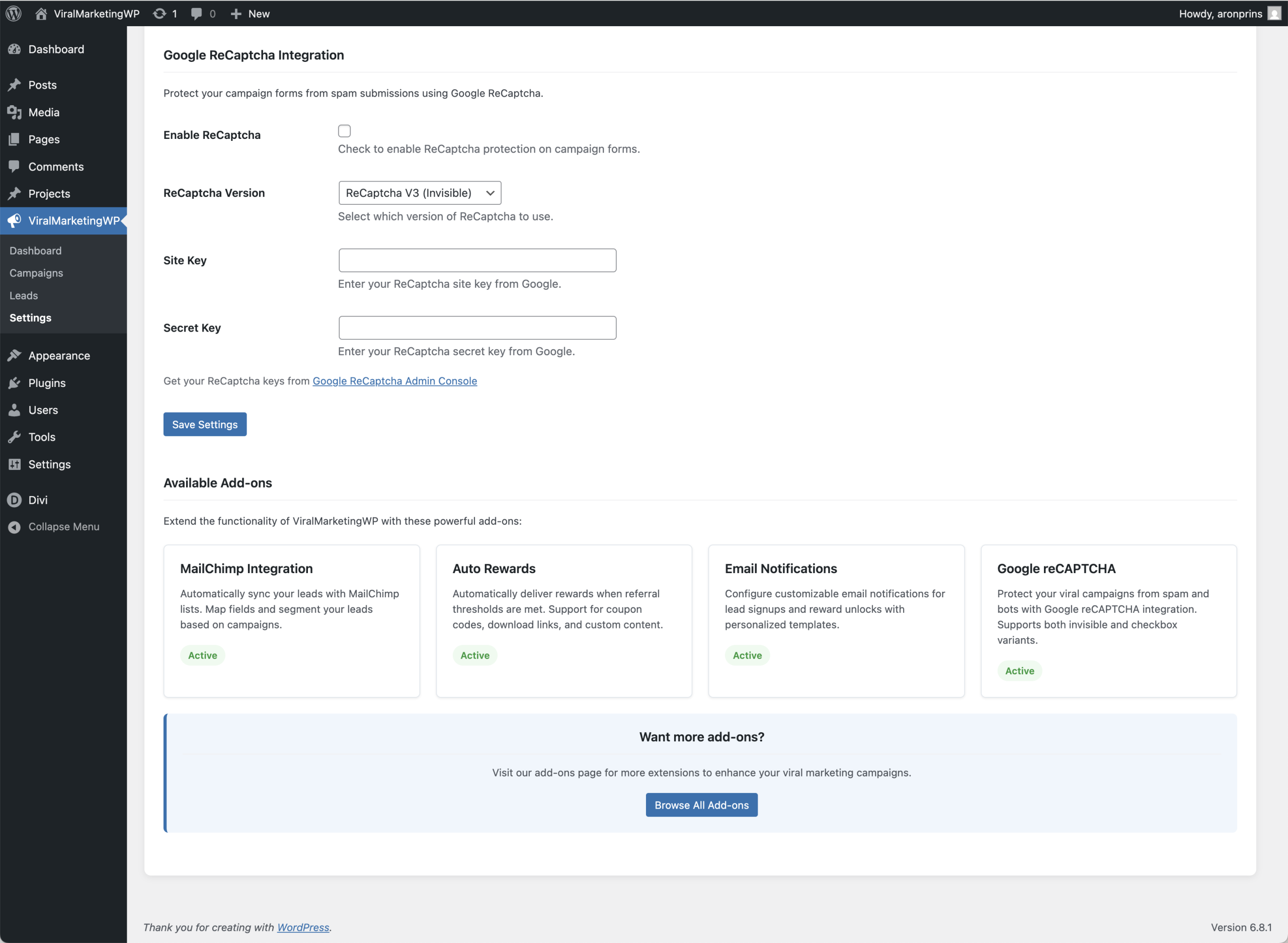1288x943 pixels.
Task: Click the Comments speech bubble sidebar icon
Action: [x=14, y=167]
